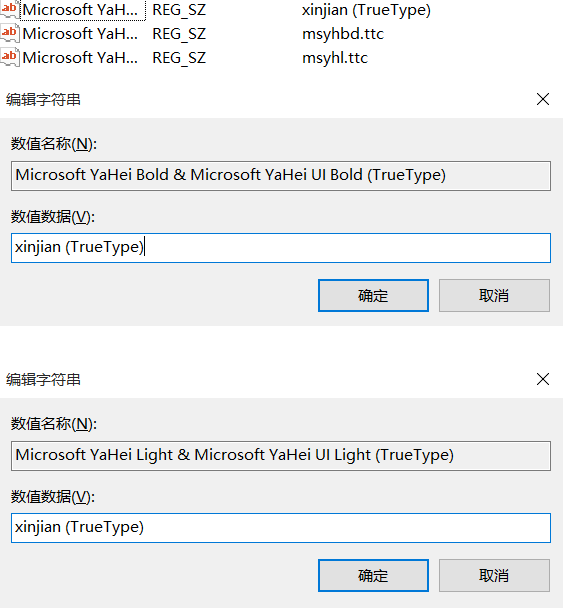The image size is (563, 608).
Task: Close the lower edit string dialog
Action: pos(543,379)
